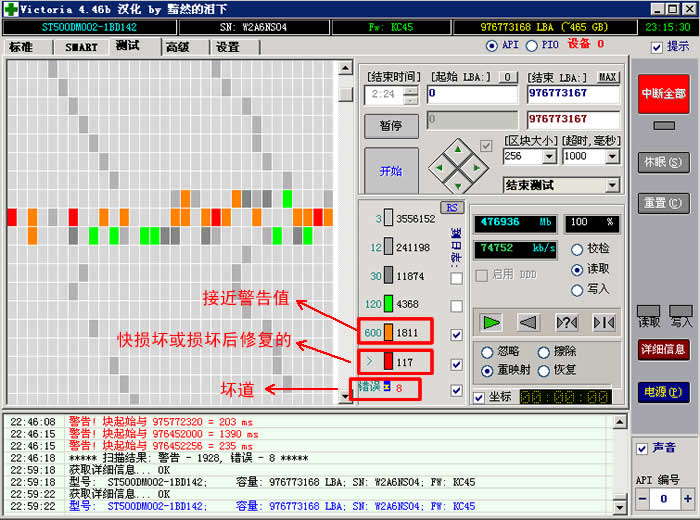Click the 结束时间 spinner arrows
The height and width of the screenshot is (520, 700).
[x=410, y=95]
